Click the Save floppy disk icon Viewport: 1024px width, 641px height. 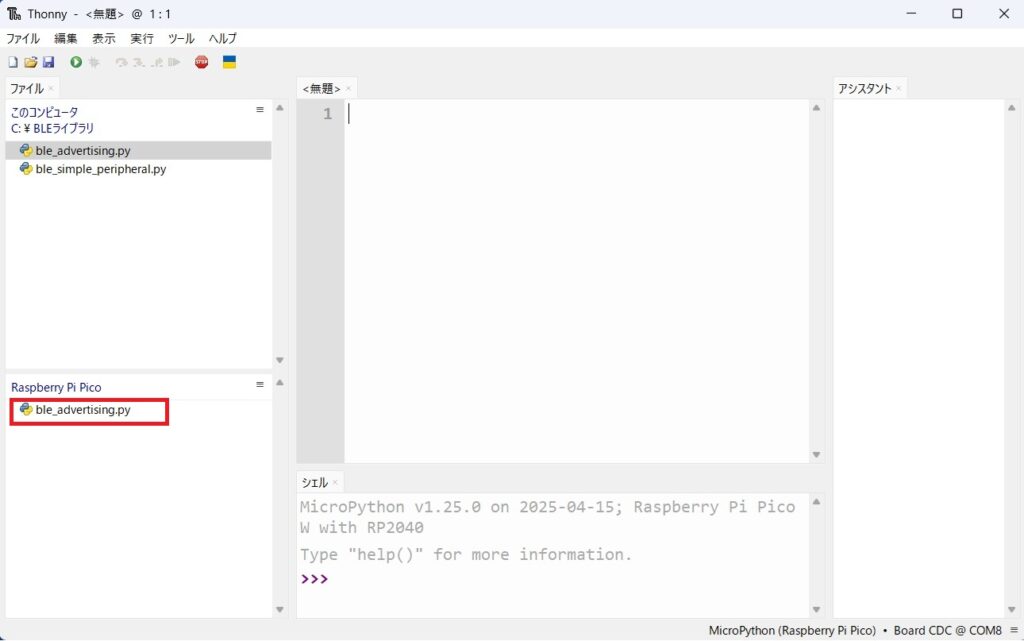click(48, 62)
